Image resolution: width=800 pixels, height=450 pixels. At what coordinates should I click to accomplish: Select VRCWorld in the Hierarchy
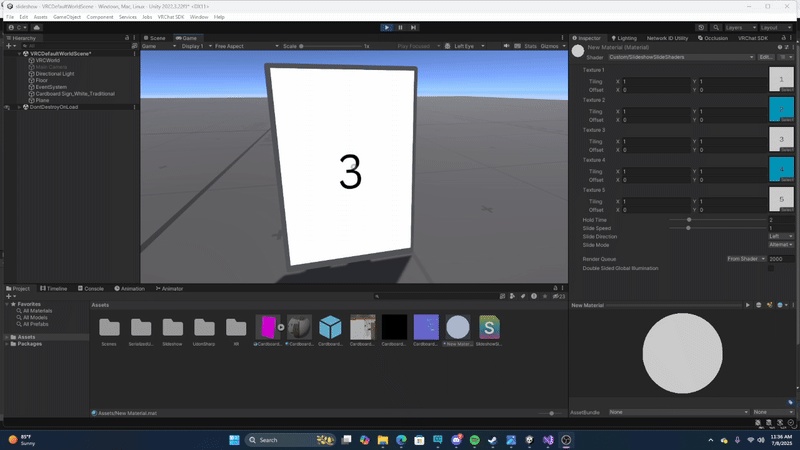click(47, 60)
